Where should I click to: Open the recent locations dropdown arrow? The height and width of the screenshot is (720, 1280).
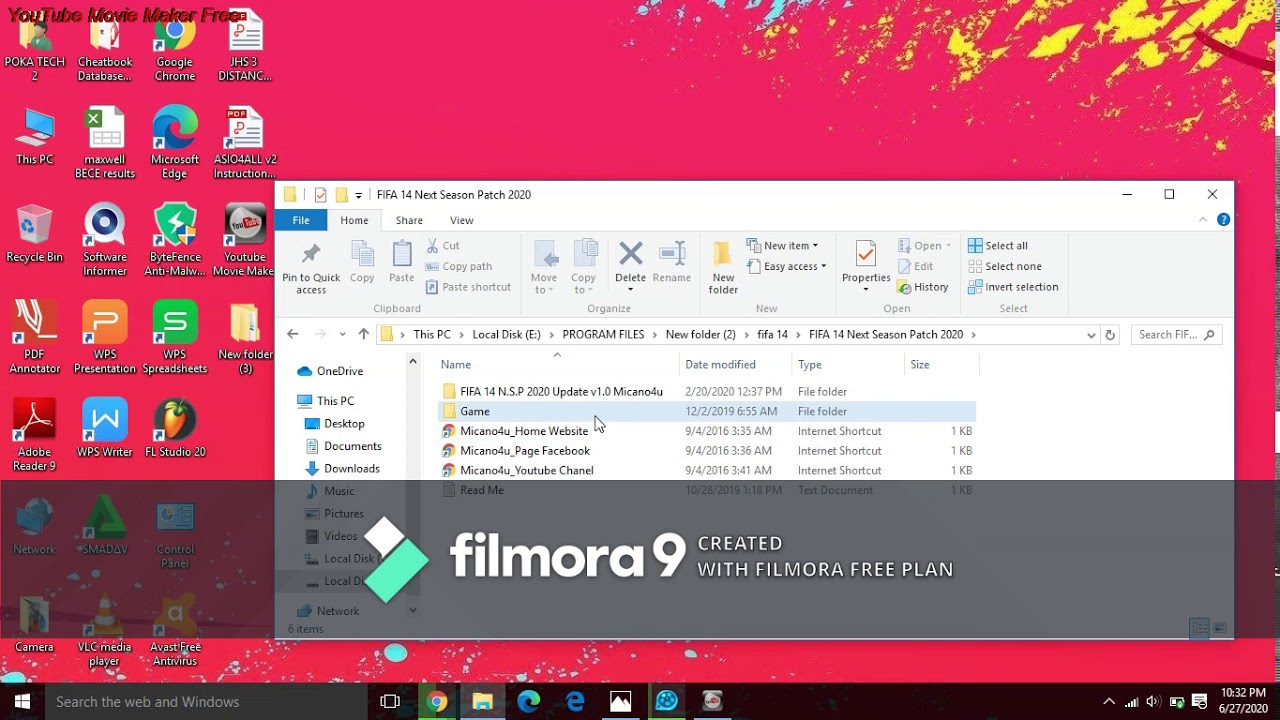tap(342, 334)
